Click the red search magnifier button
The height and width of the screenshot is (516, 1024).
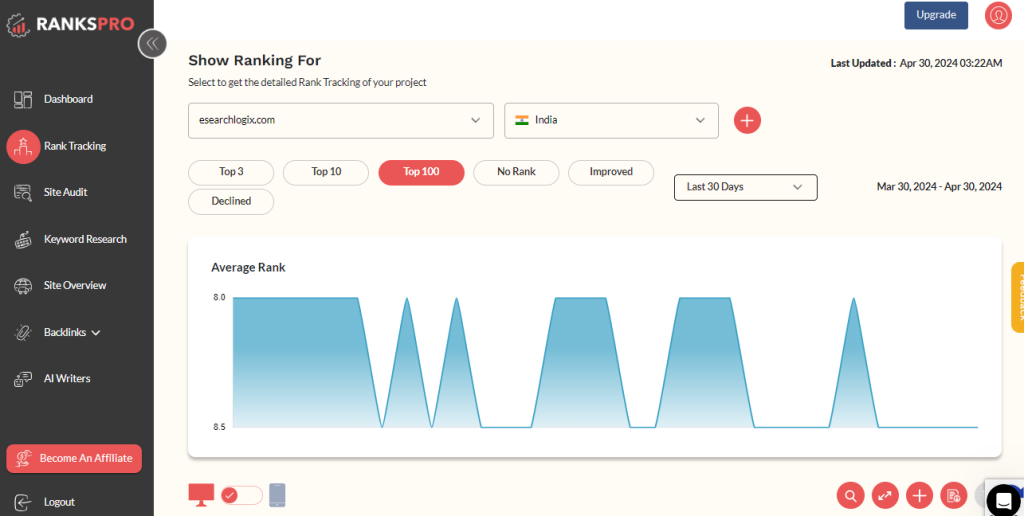pyautogui.click(x=850, y=496)
